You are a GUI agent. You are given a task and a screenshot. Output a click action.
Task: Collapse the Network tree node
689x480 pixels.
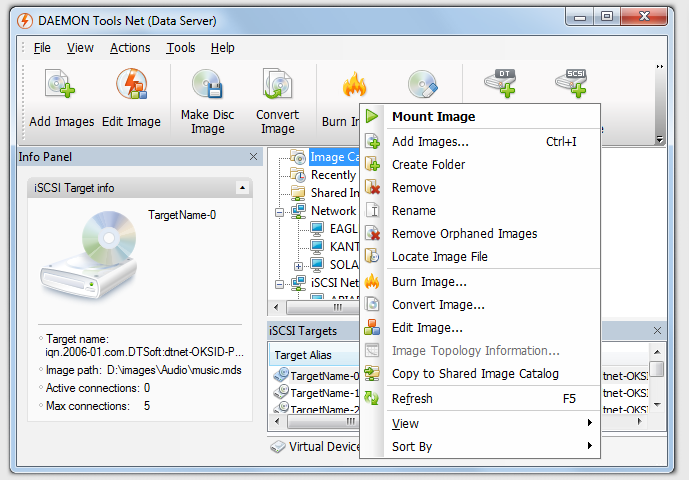click(x=279, y=213)
